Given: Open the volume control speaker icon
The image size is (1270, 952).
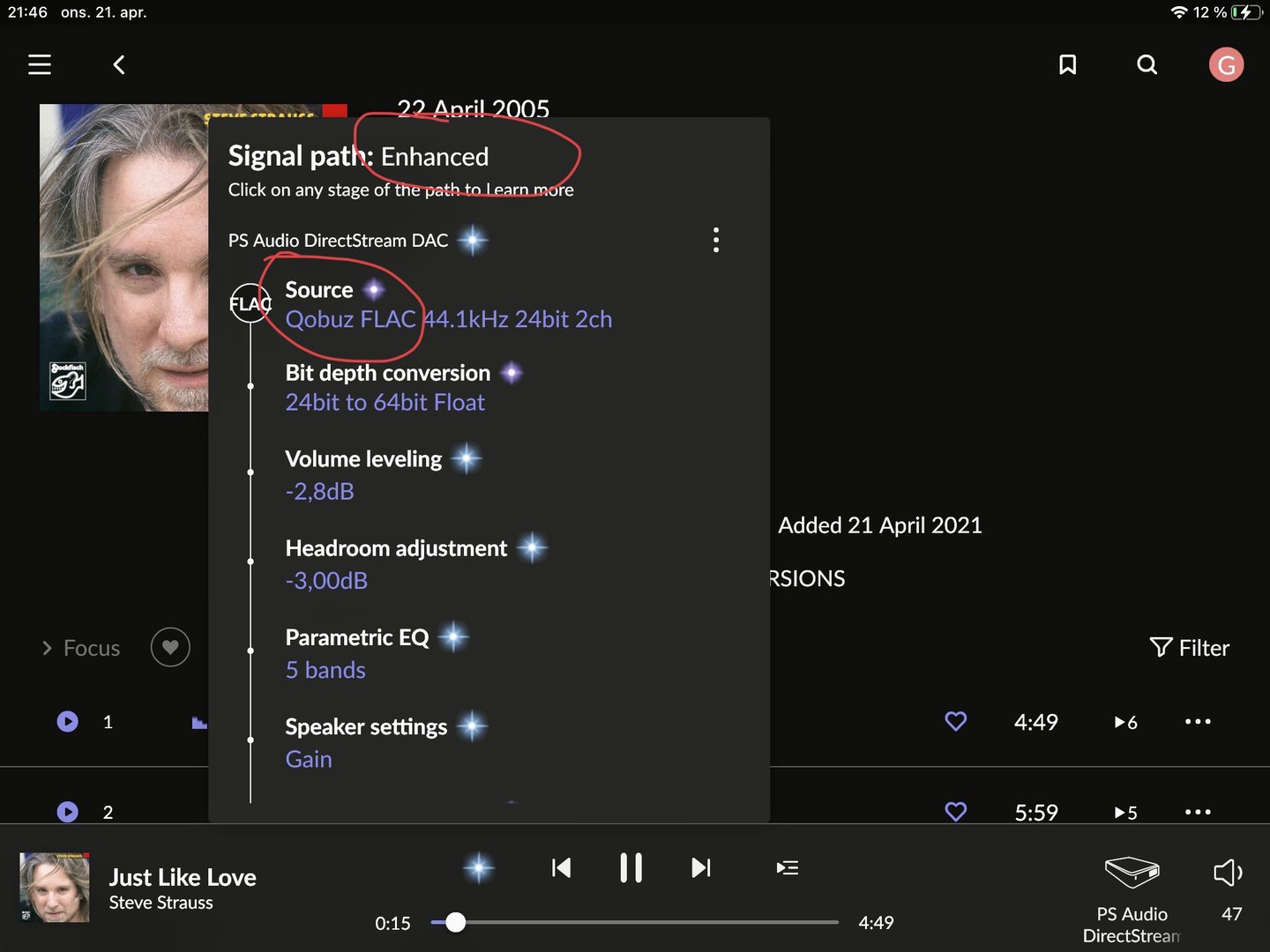Looking at the screenshot, I should pos(1229,873).
